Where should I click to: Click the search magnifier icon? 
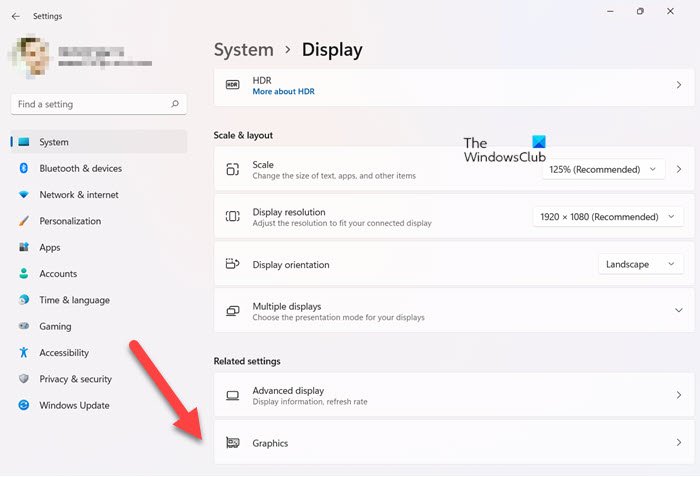(x=175, y=104)
